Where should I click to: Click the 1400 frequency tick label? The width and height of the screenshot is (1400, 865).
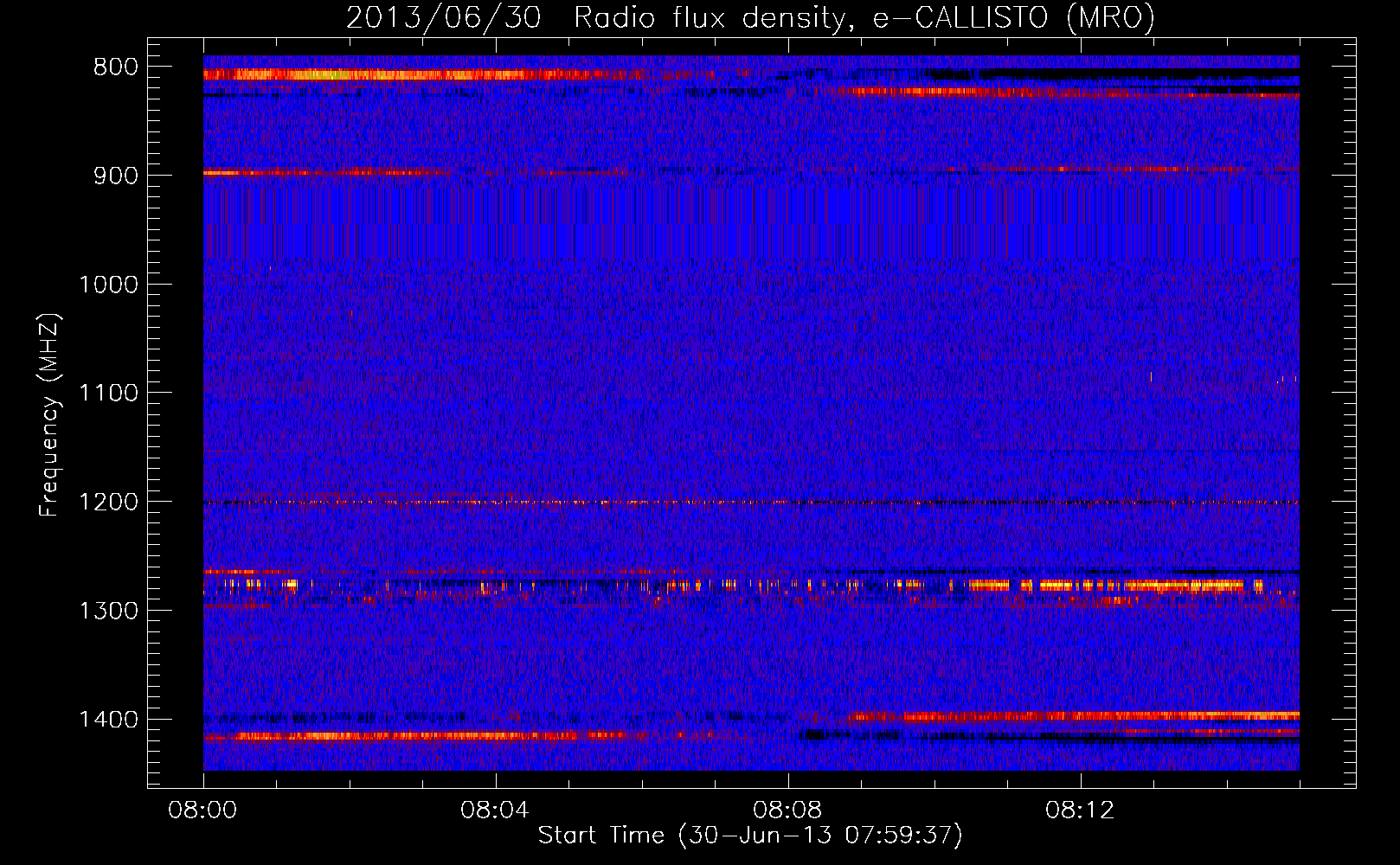[x=108, y=720]
